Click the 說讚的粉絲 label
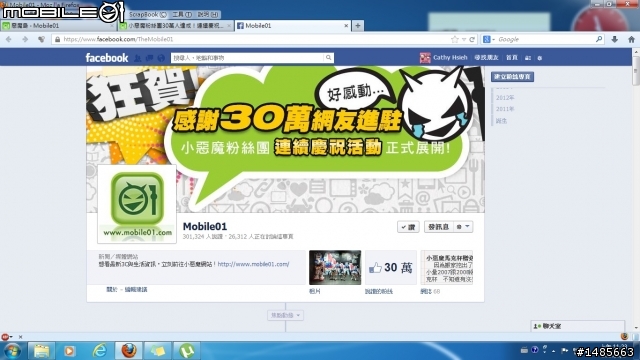This screenshot has height=360, width=640. point(378,291)
